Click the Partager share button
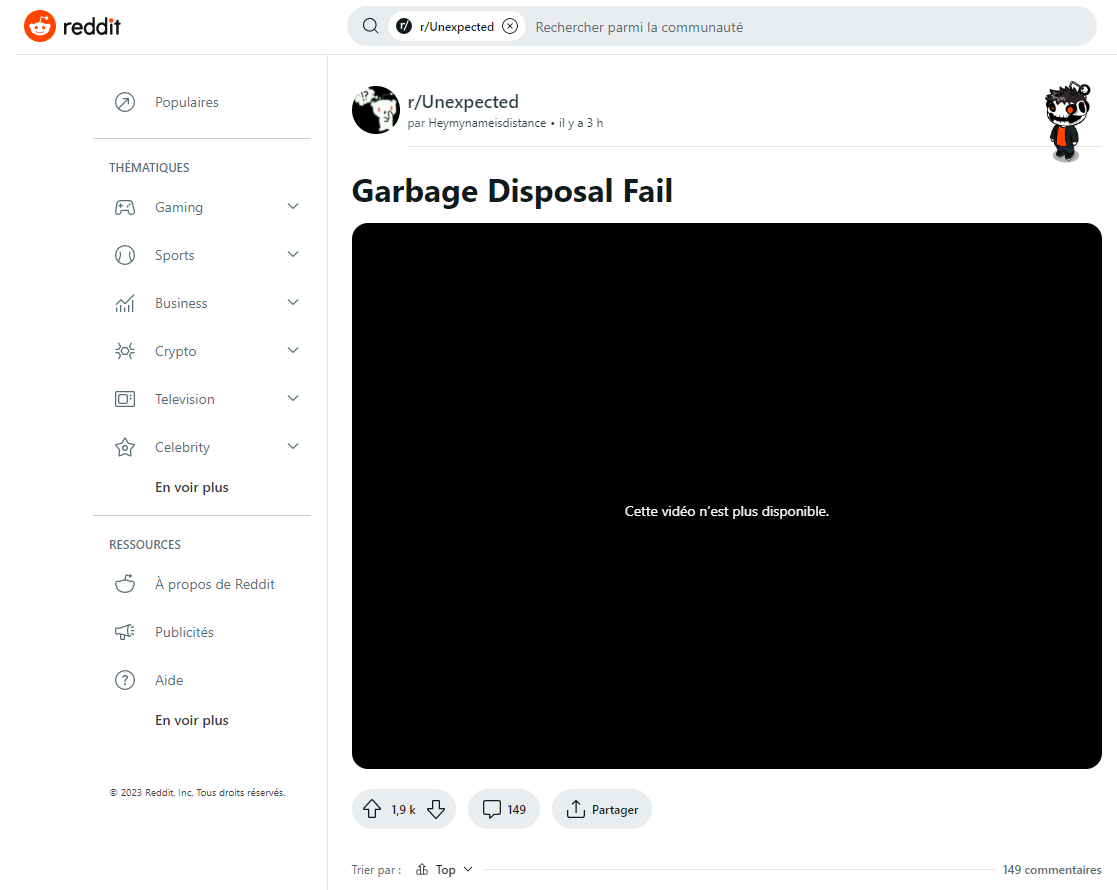 602,809
